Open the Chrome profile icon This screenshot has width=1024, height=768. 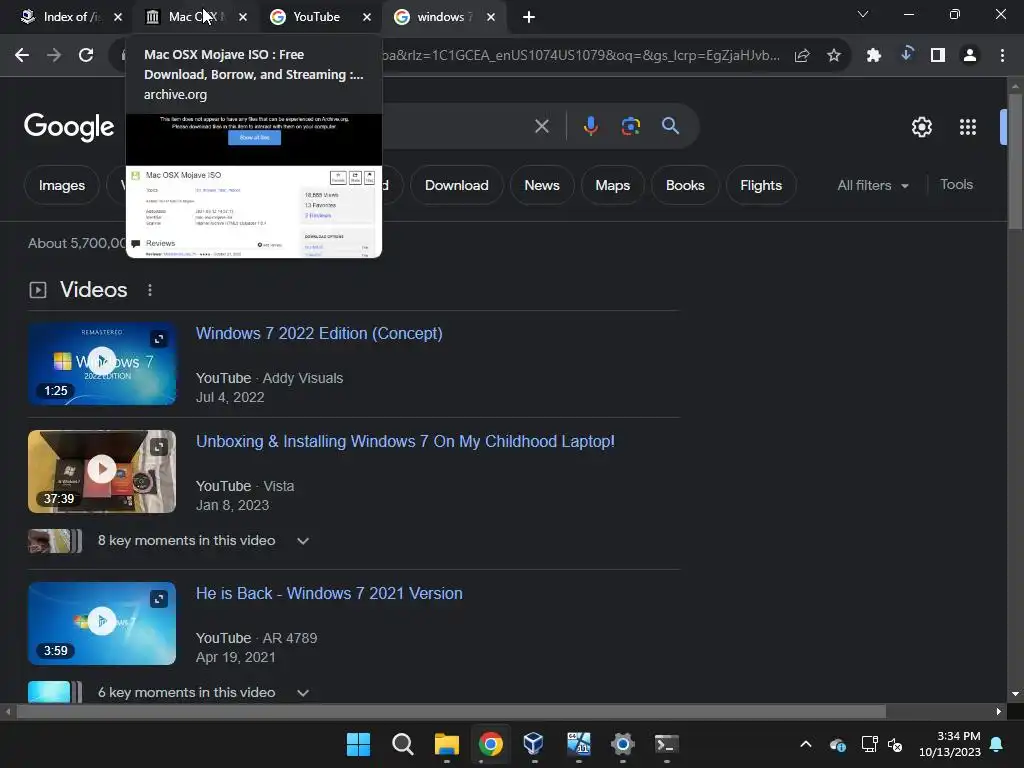pos(970,56)
